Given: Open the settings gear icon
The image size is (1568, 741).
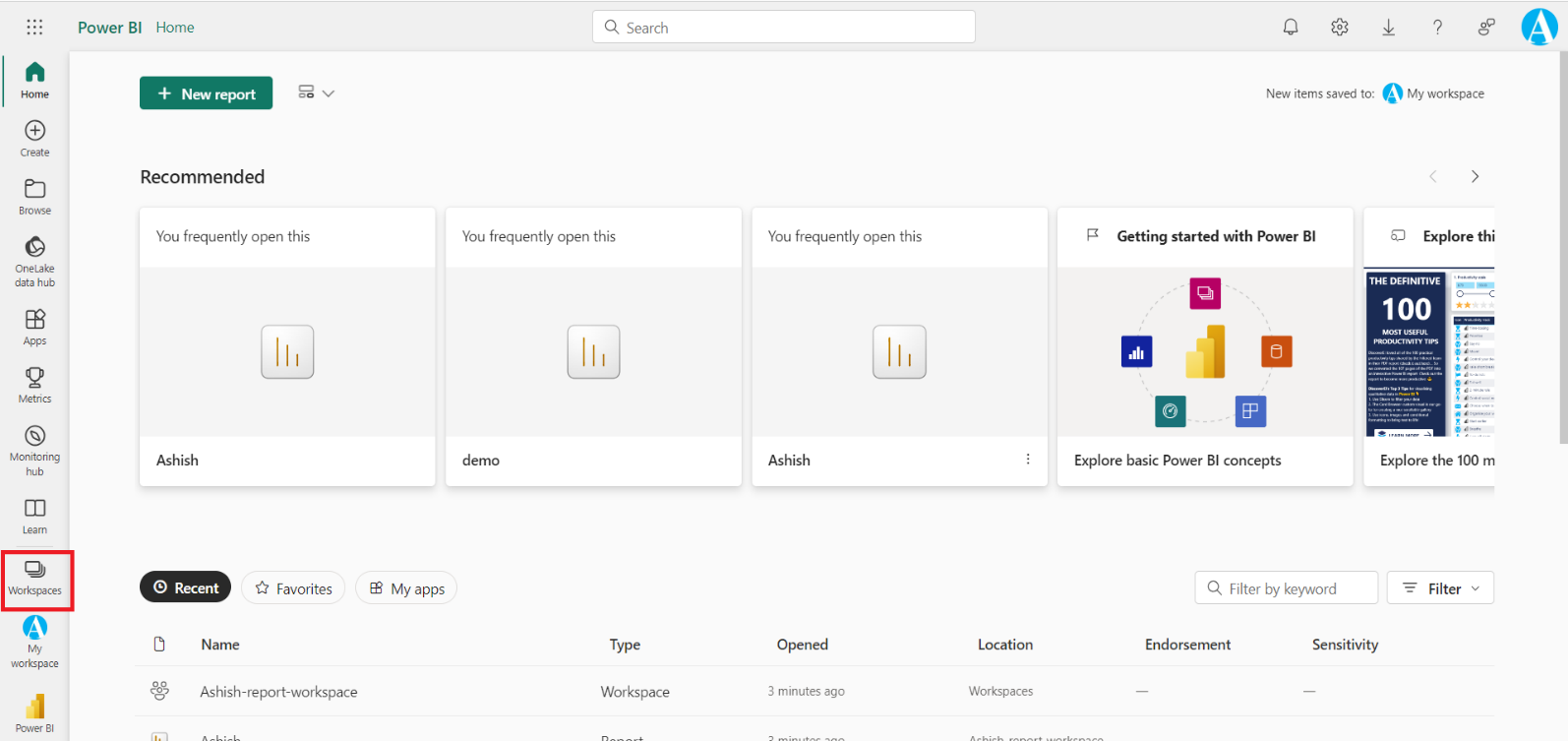Looking at the screenshot, I should point(1339,28).
